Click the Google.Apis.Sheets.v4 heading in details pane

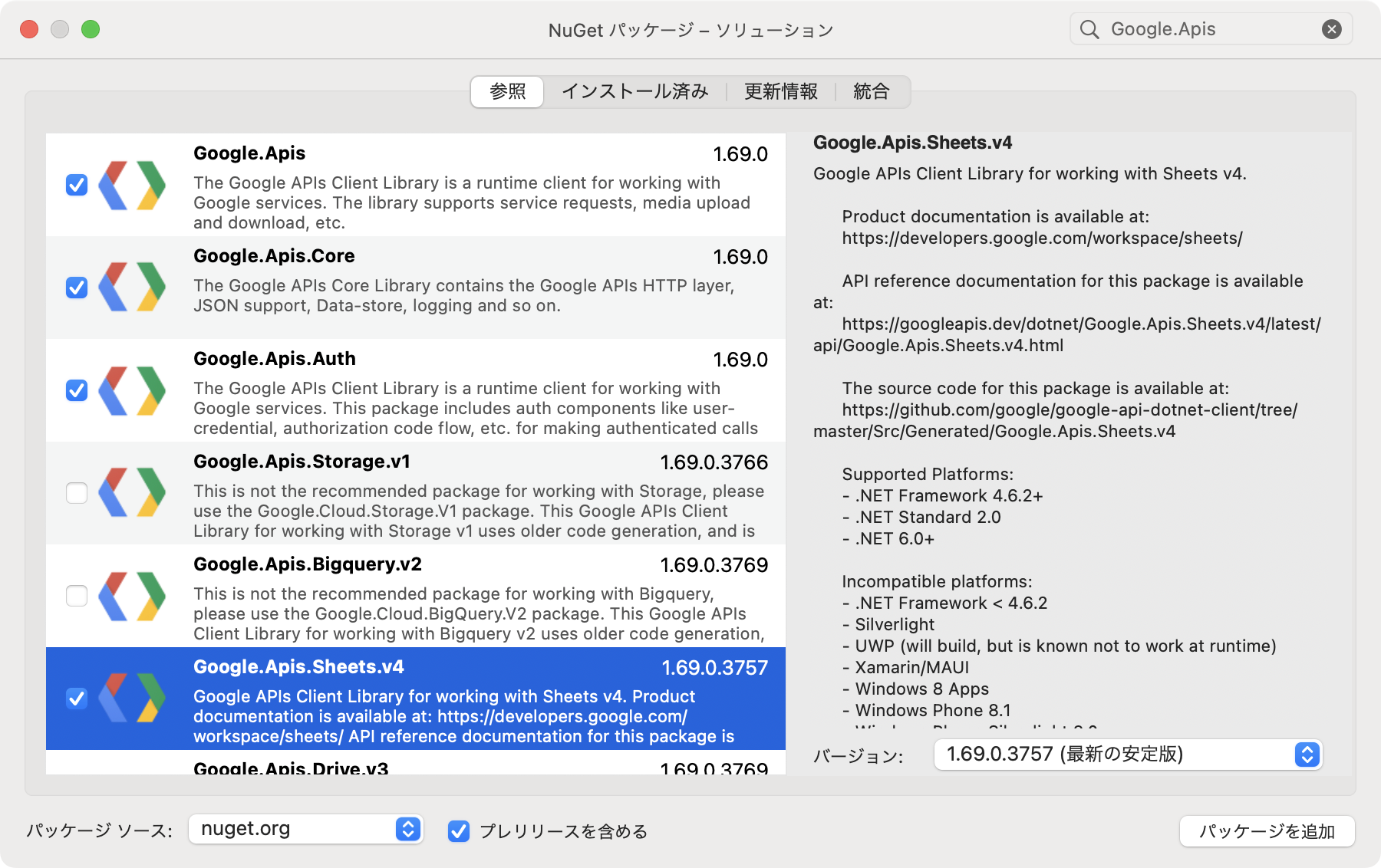coord(912,143)
